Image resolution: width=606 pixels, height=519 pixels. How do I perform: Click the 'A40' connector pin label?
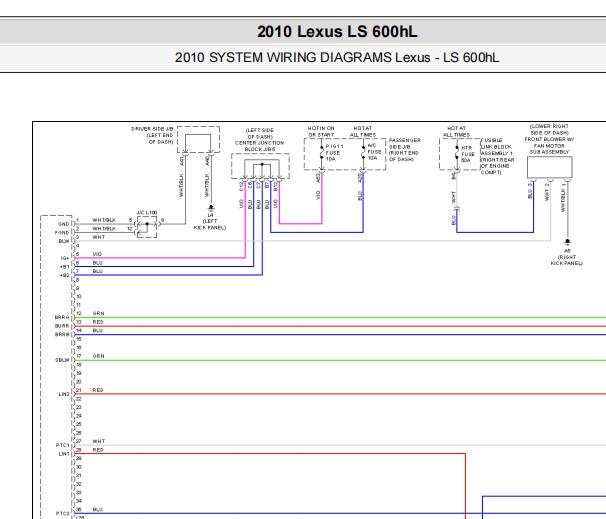(207, 160)
